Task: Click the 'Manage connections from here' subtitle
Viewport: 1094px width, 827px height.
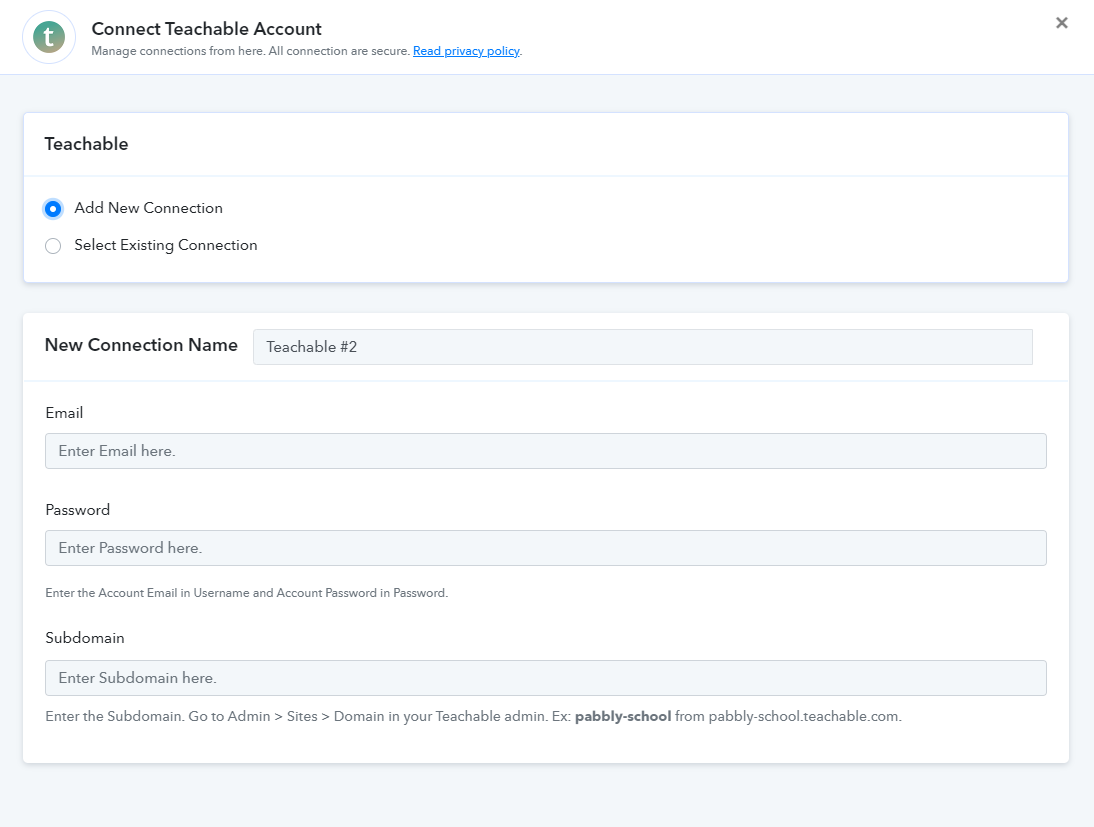Action: click(x=178, y=51)
